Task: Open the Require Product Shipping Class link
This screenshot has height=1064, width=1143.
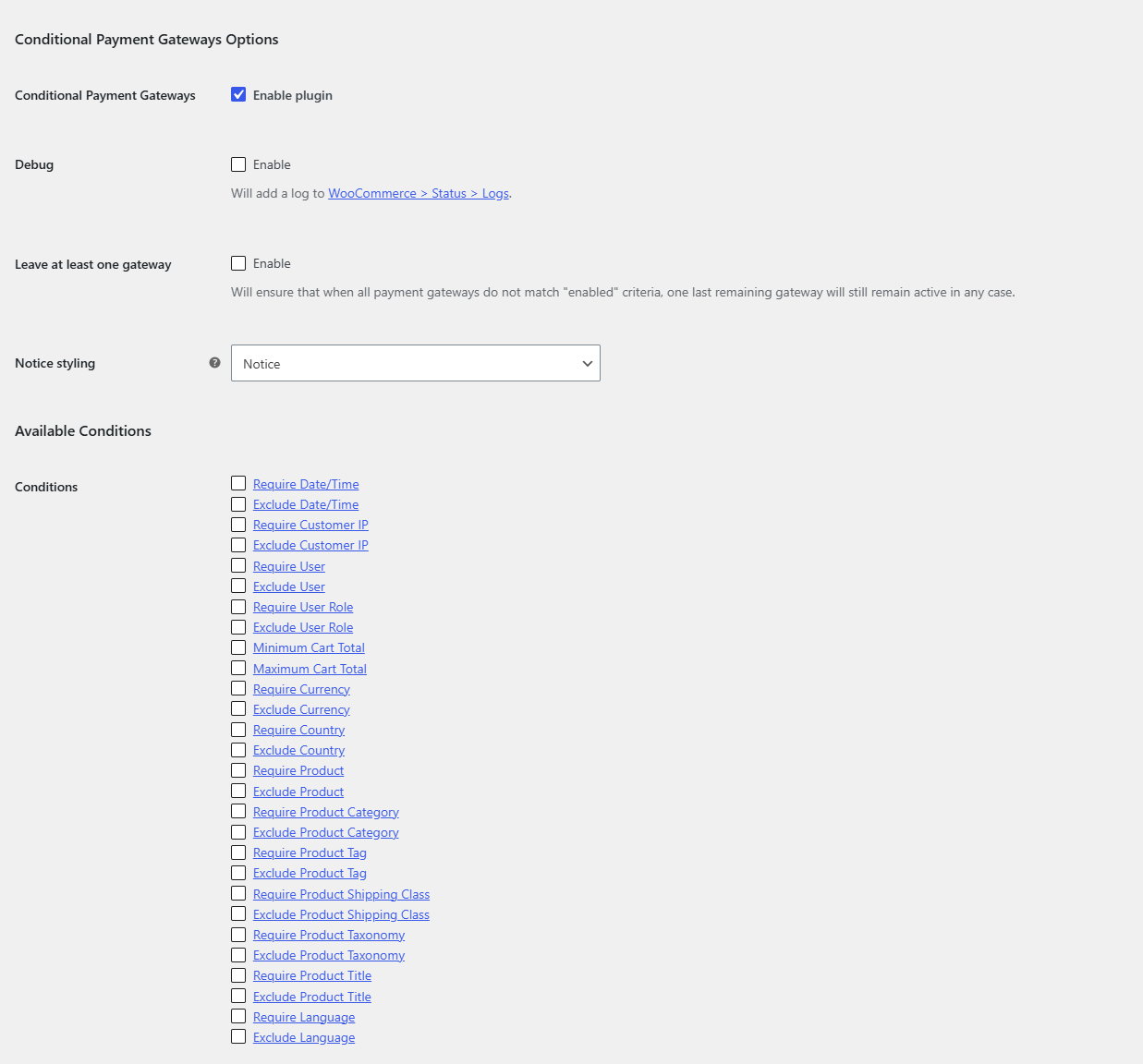Action: [x=341, y=894]
